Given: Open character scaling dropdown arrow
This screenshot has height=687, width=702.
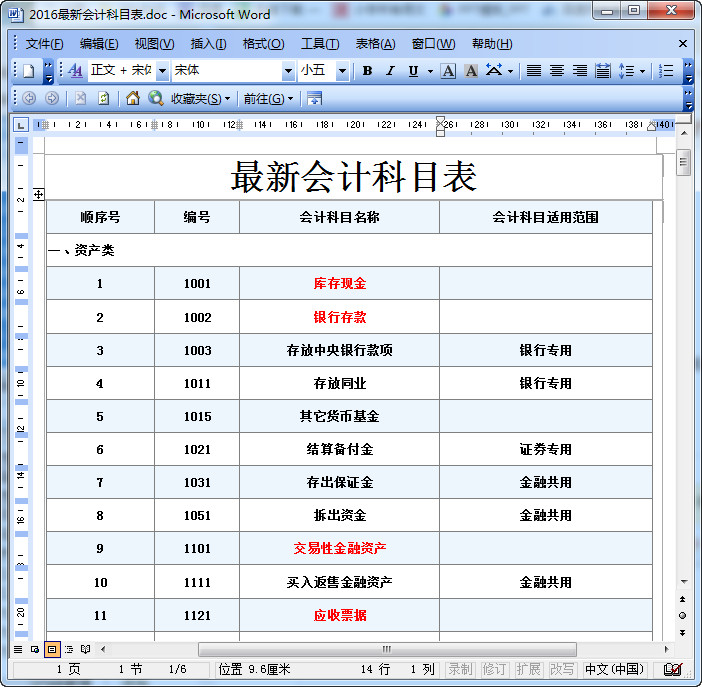Looking at the screenshot, I should click(510, 71).
